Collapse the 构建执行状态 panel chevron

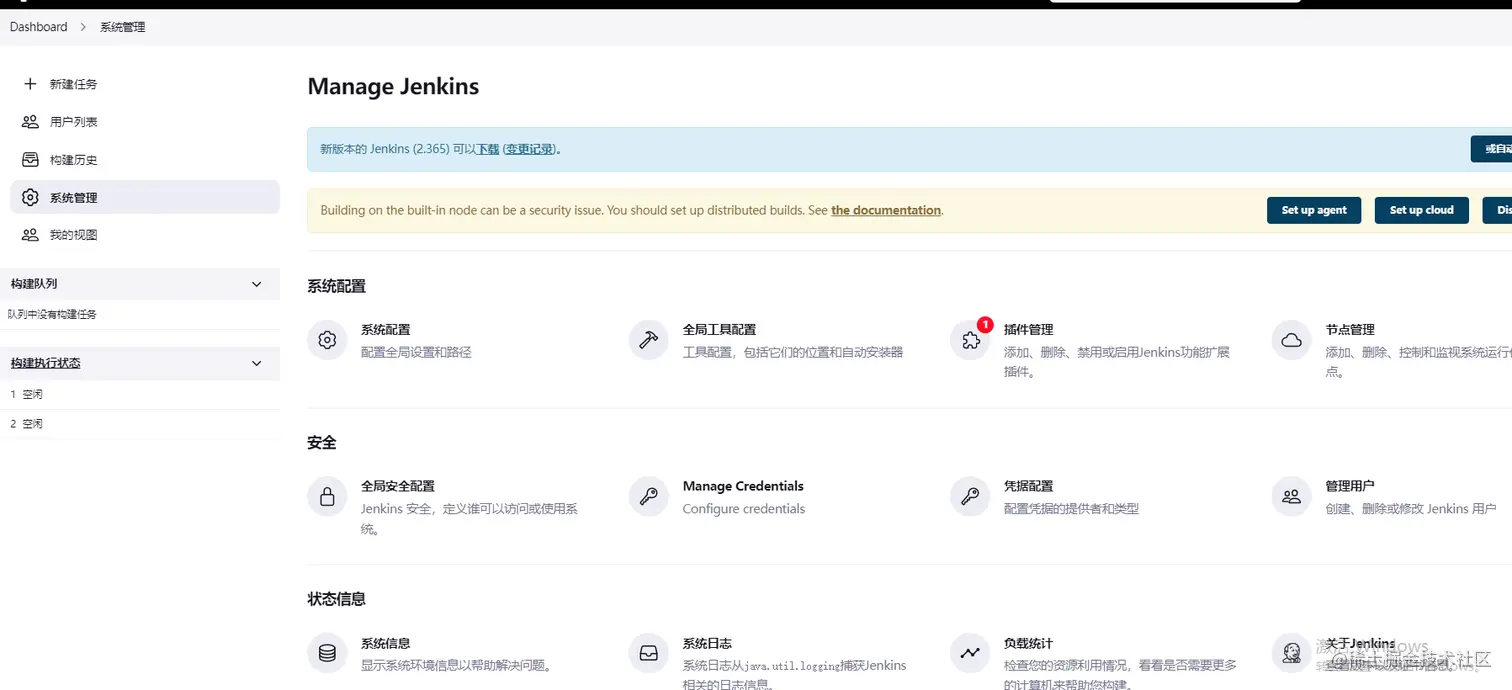[256, 363]
